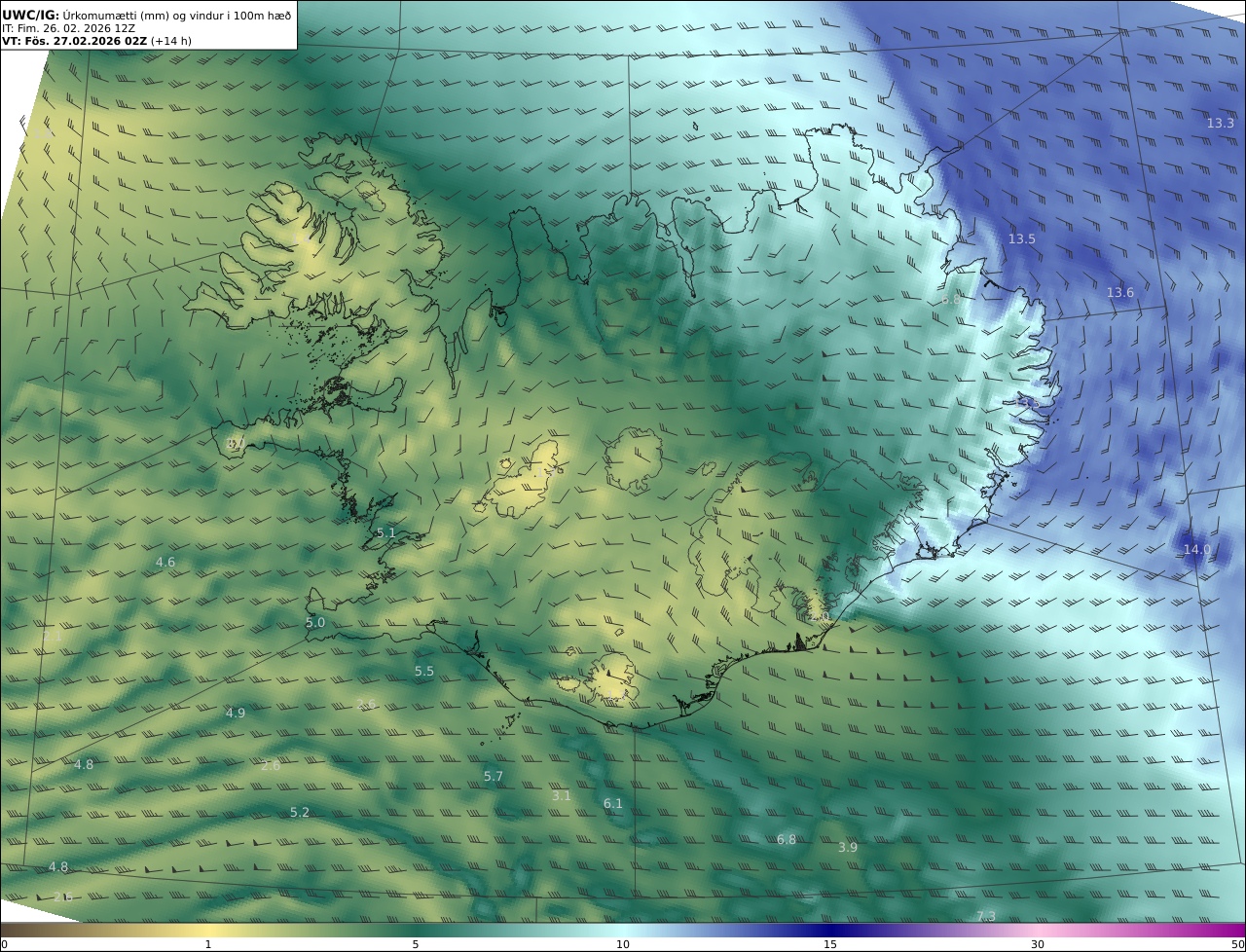Click the 13.5 value on the map
The width and height of the screenshot is (1246, 952).
tap(1022, 238)
